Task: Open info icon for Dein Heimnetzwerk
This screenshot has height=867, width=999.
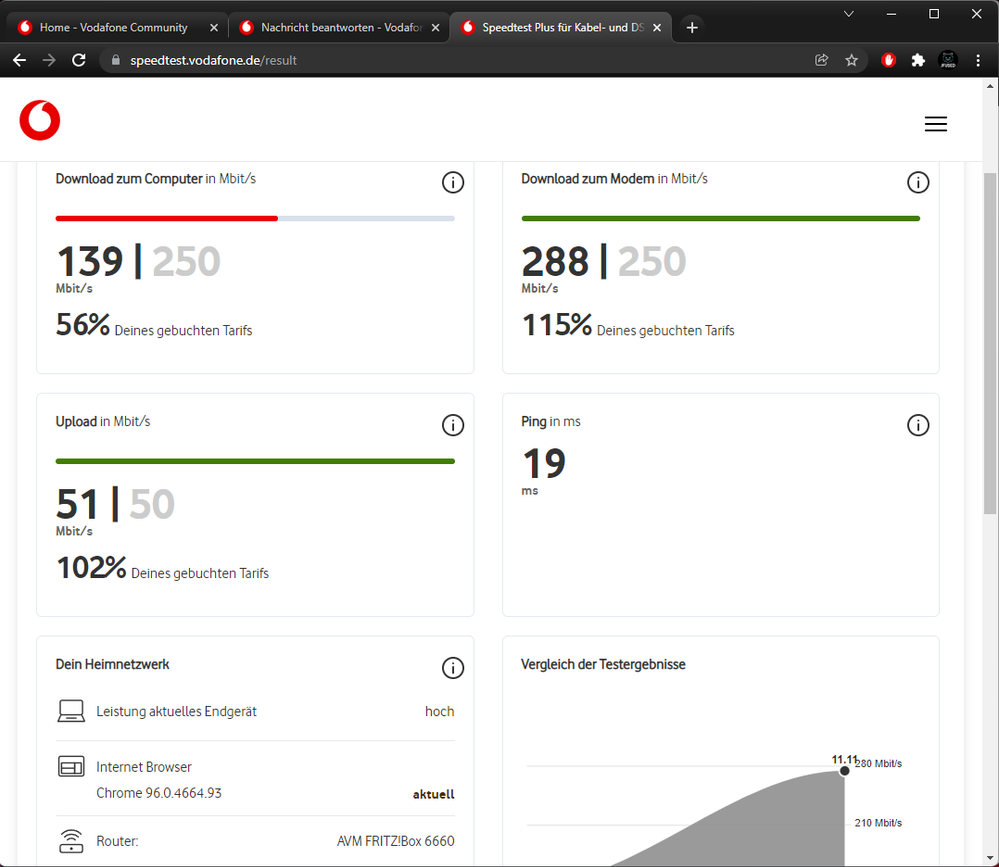Action: coord(453,668)
